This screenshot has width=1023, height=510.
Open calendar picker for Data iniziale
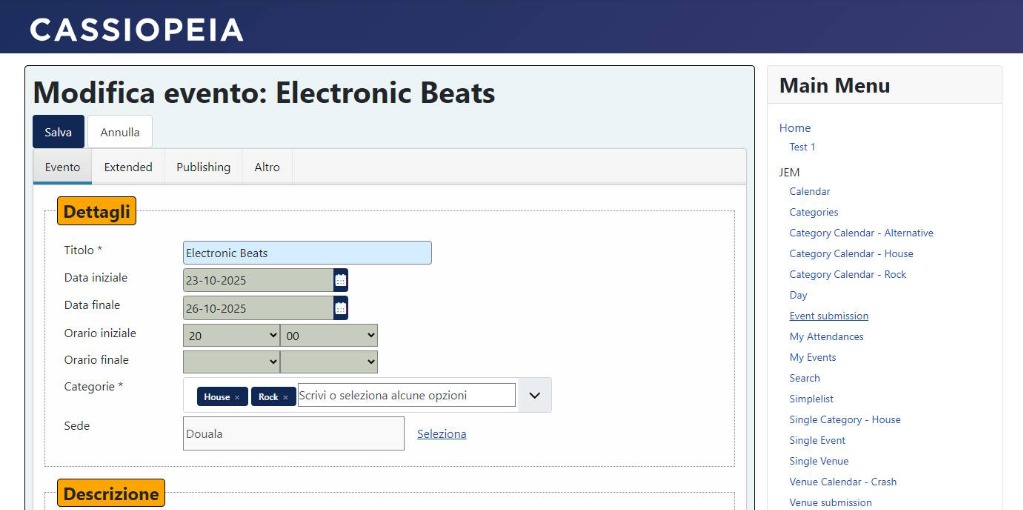click(341, 280)
